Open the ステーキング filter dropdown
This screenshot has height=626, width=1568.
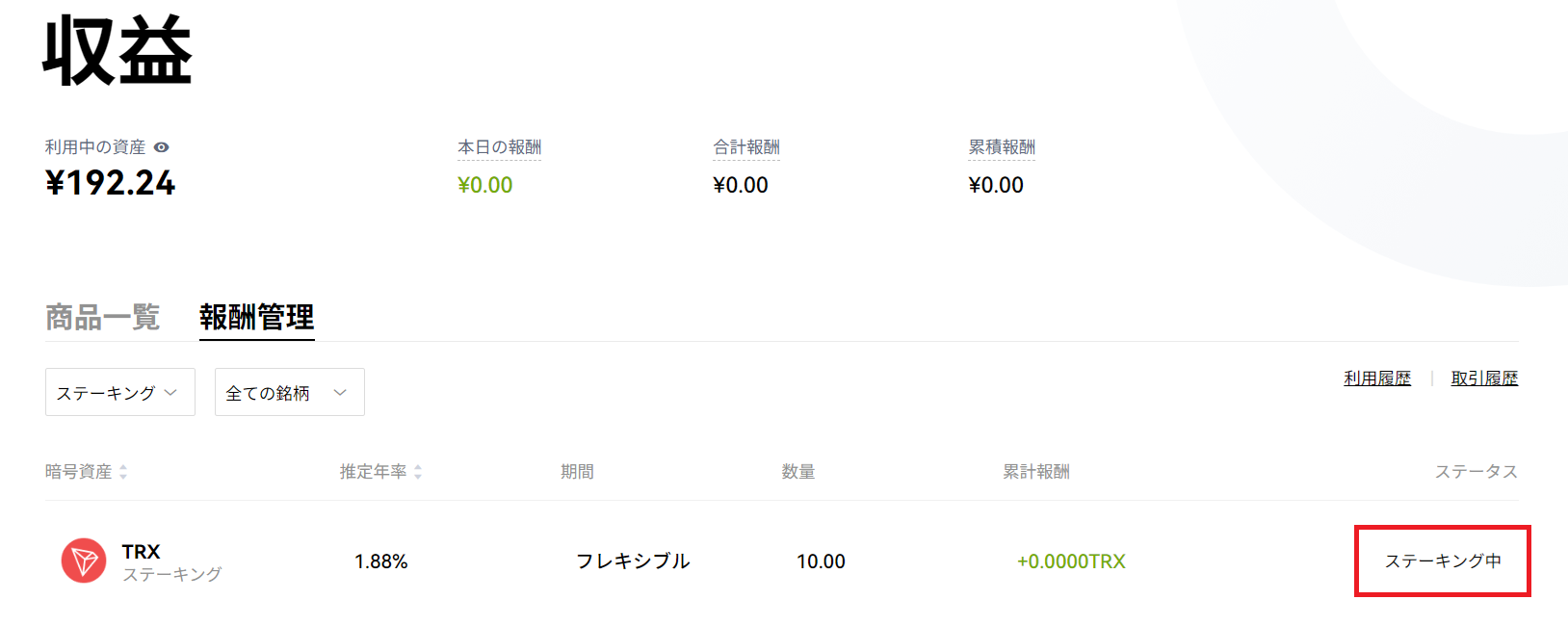click(120, 392)
